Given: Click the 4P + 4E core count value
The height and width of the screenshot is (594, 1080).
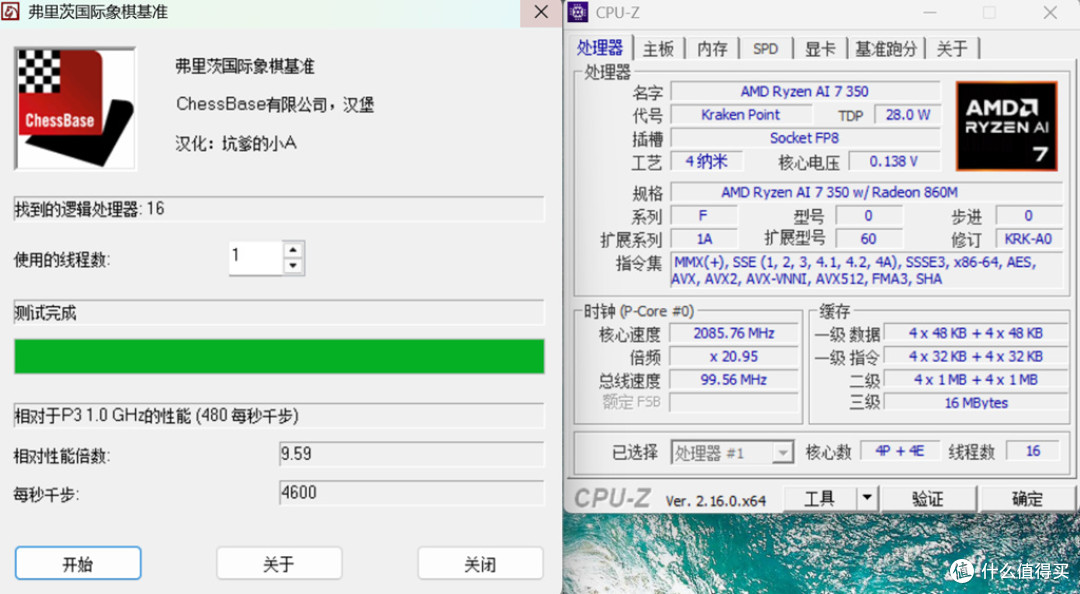Looking at the screenshot, I should [899, 451].
